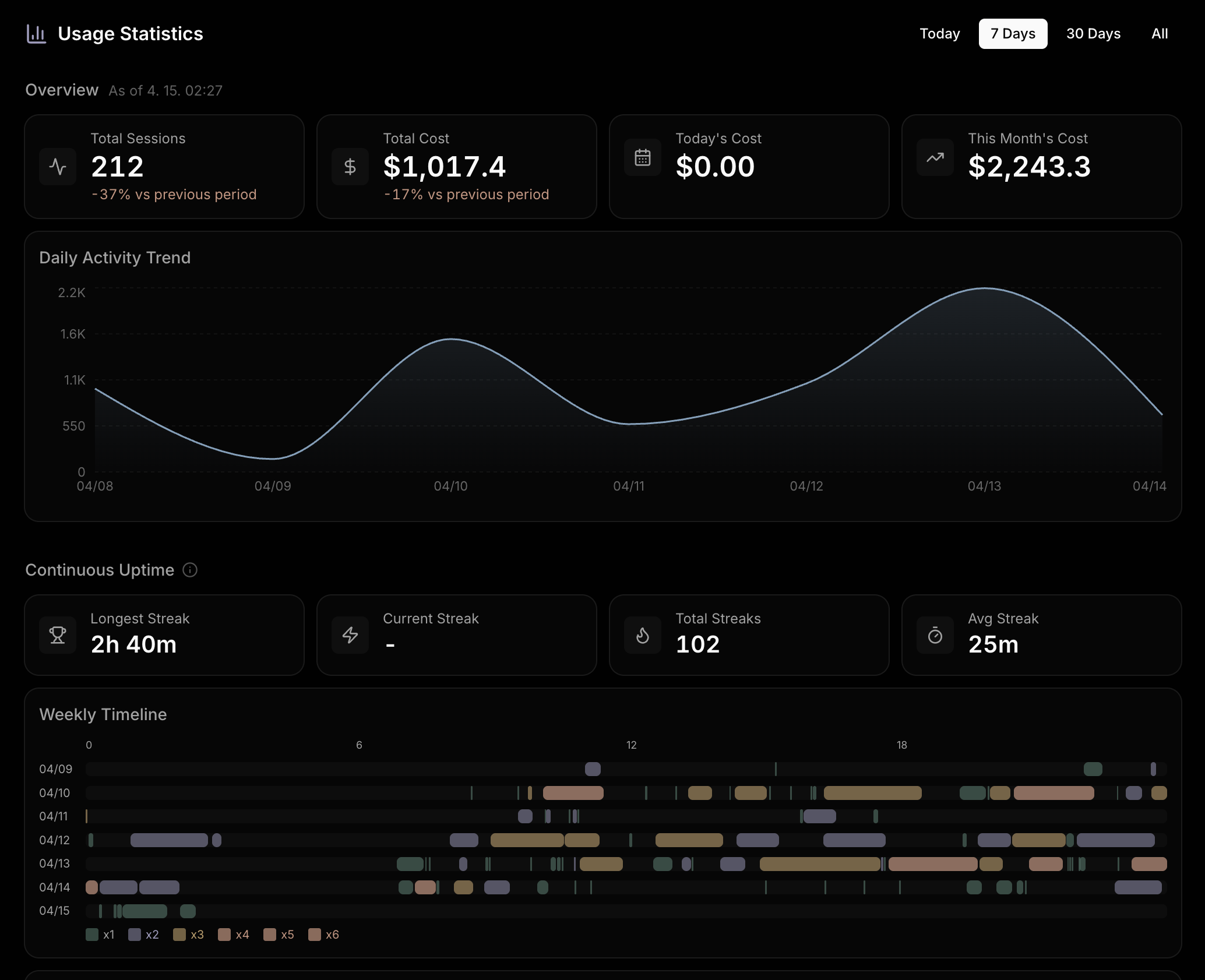The width and height of the screenshot is (1205, 980).
Task: Click the x3 legend color swatch
Action: (179, 935)
